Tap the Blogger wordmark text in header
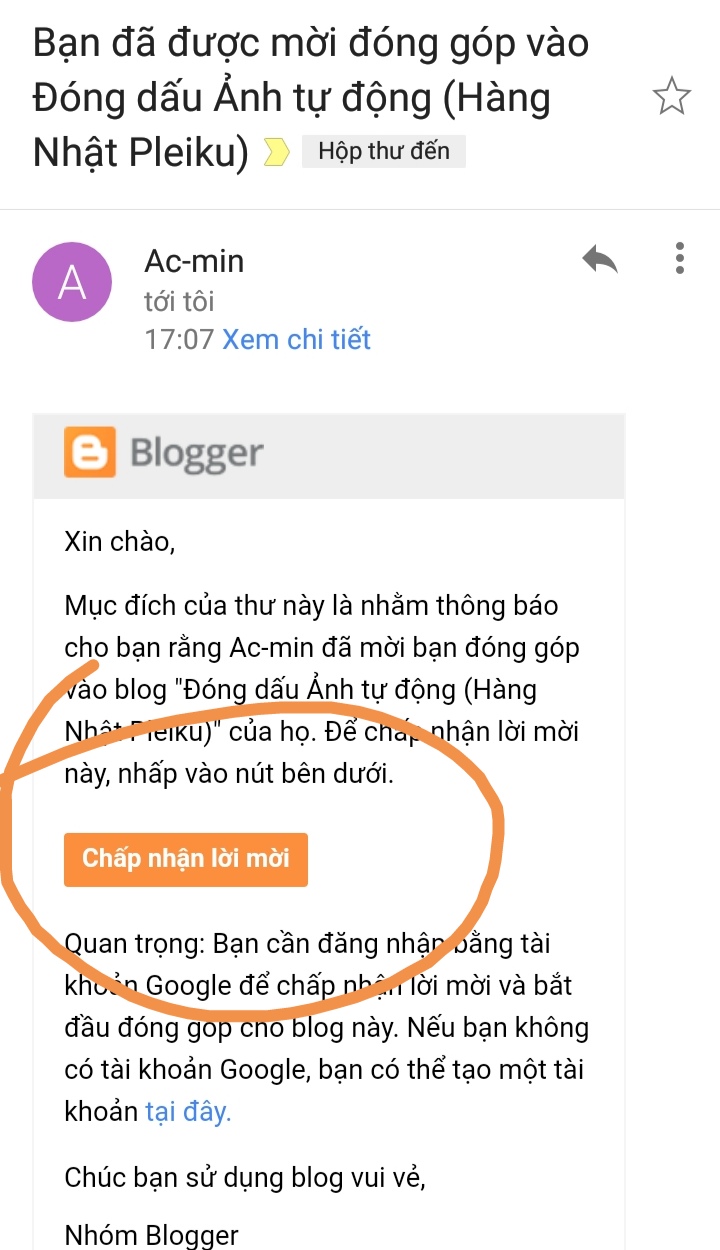 (197, 453)
